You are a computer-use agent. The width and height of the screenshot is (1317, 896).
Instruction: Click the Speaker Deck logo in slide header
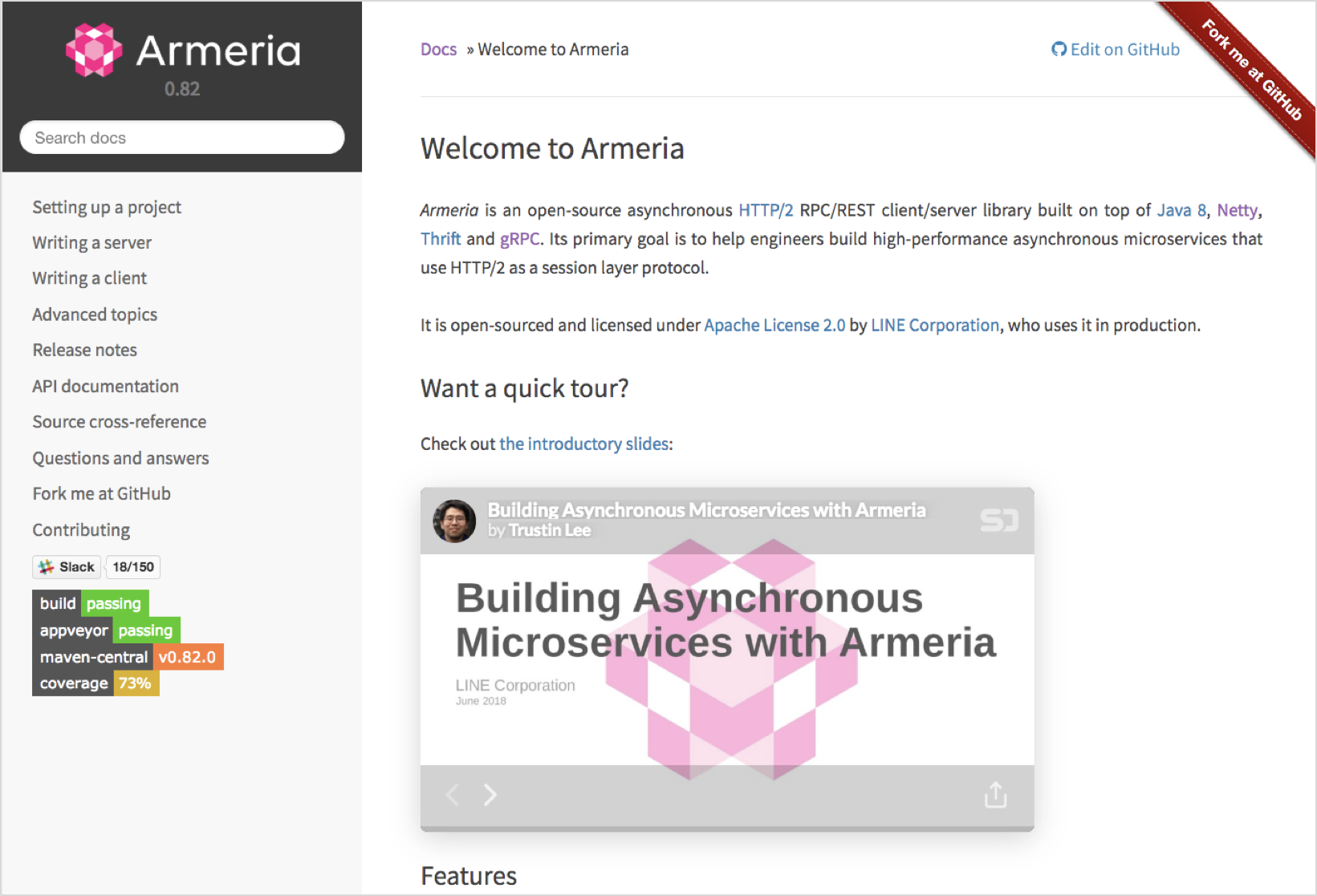tap(999, 521)
